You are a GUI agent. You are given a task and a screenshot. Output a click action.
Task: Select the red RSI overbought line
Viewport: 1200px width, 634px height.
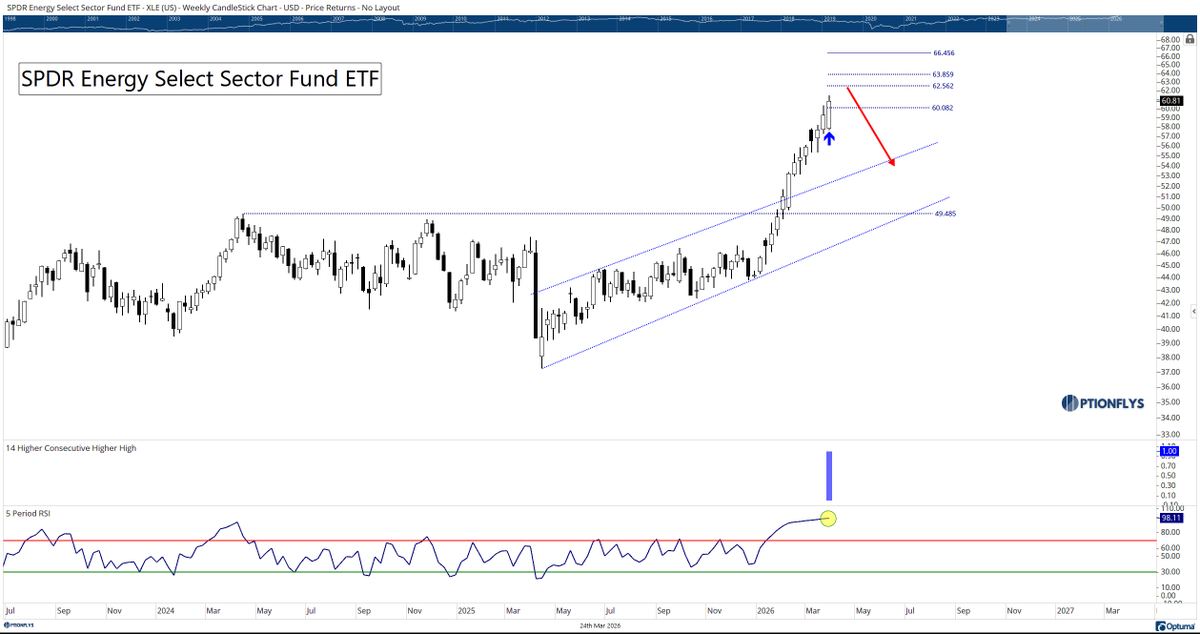[579, 541]
